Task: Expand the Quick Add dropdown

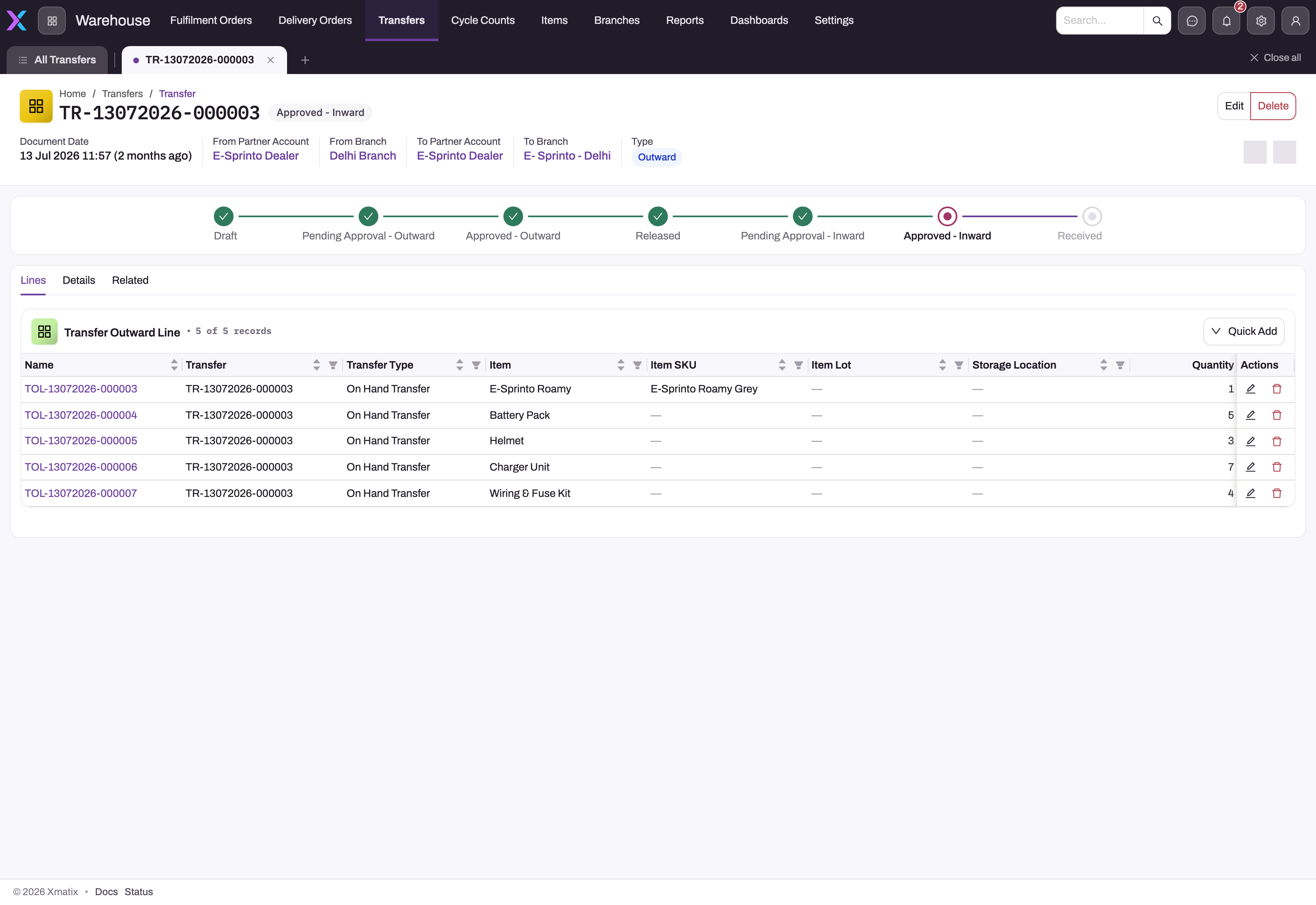Action: 1244,332
